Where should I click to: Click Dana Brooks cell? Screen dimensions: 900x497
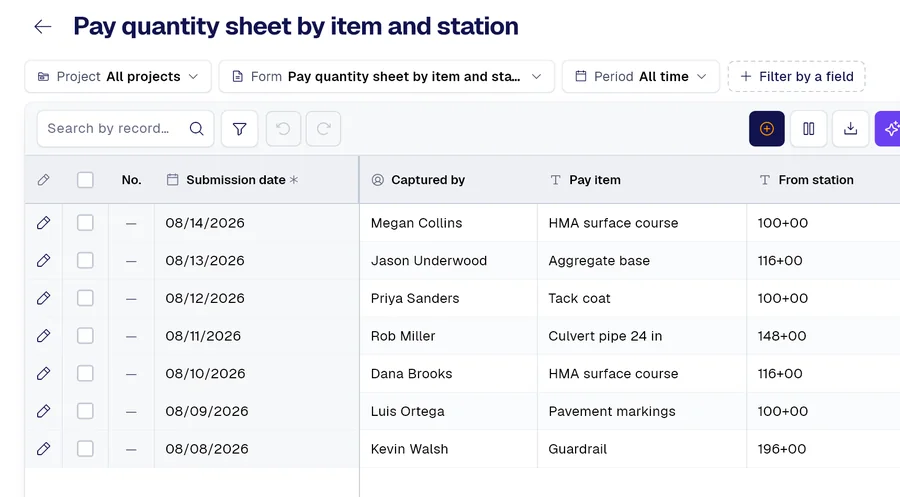449,374
